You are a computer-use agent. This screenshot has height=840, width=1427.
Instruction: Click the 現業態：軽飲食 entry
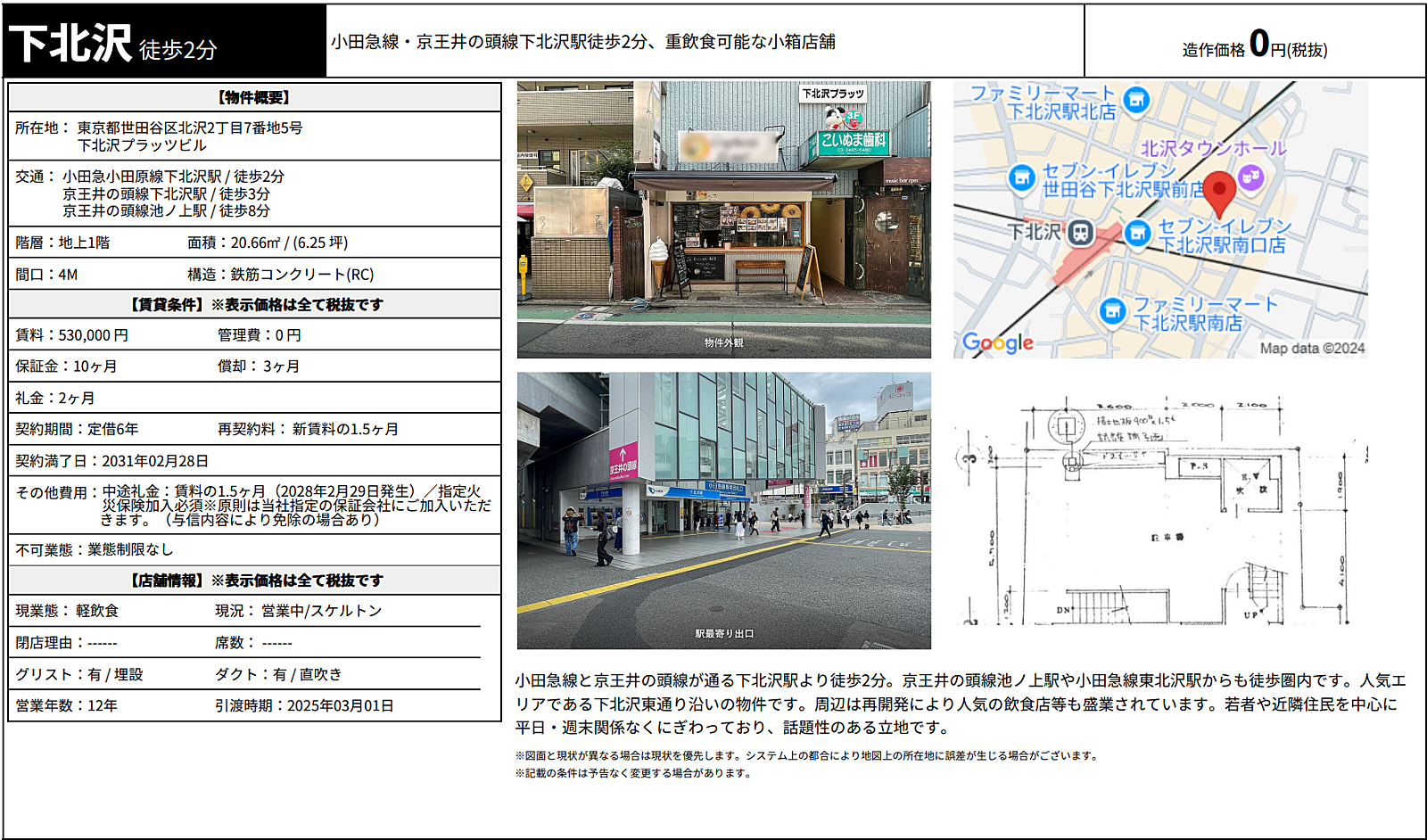(67, 611)
